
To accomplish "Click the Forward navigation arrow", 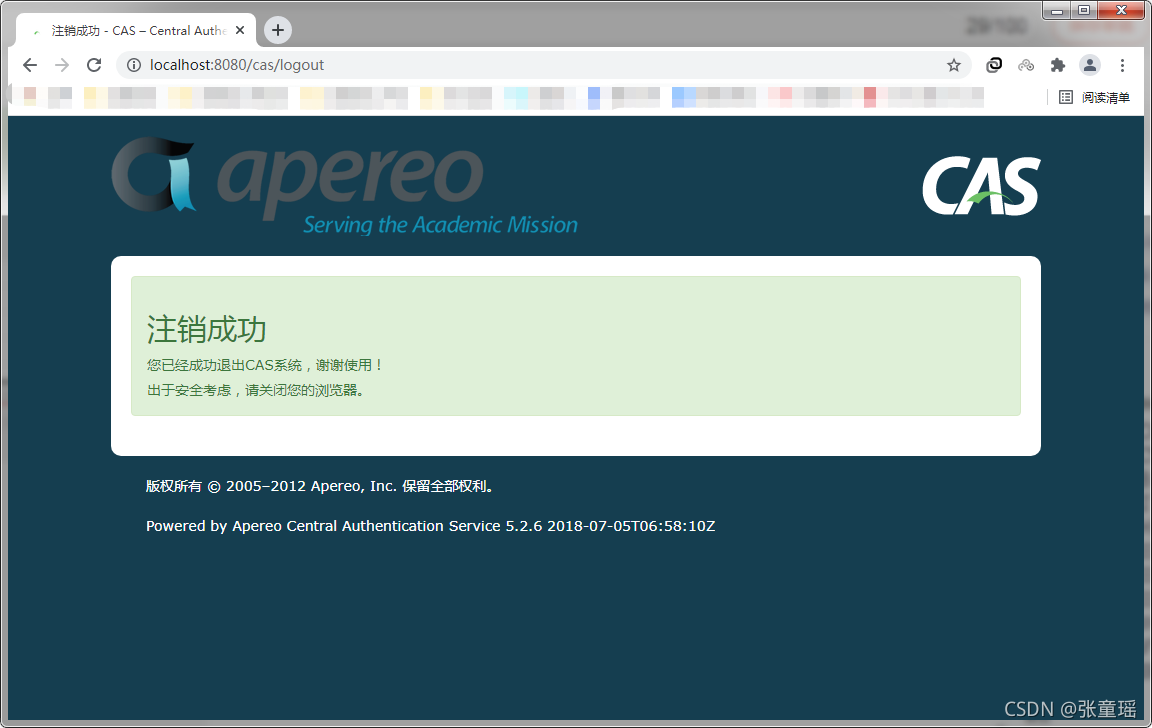I will point(62,65).
